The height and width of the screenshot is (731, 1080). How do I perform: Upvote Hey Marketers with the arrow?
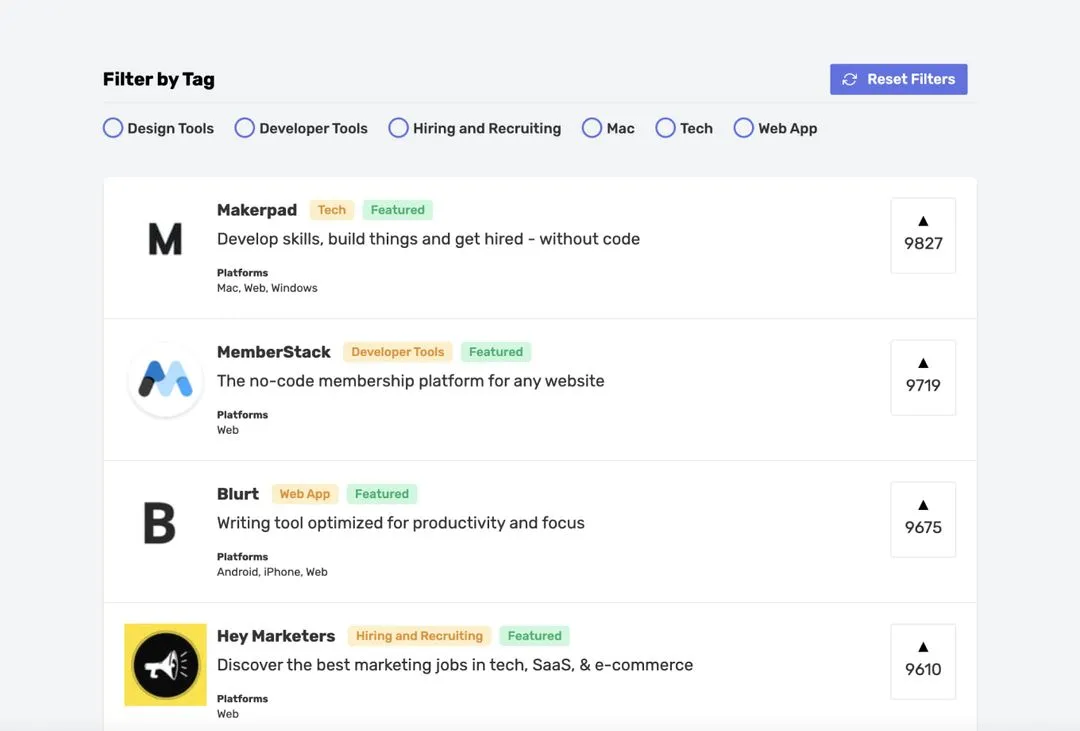pos(922,647)
